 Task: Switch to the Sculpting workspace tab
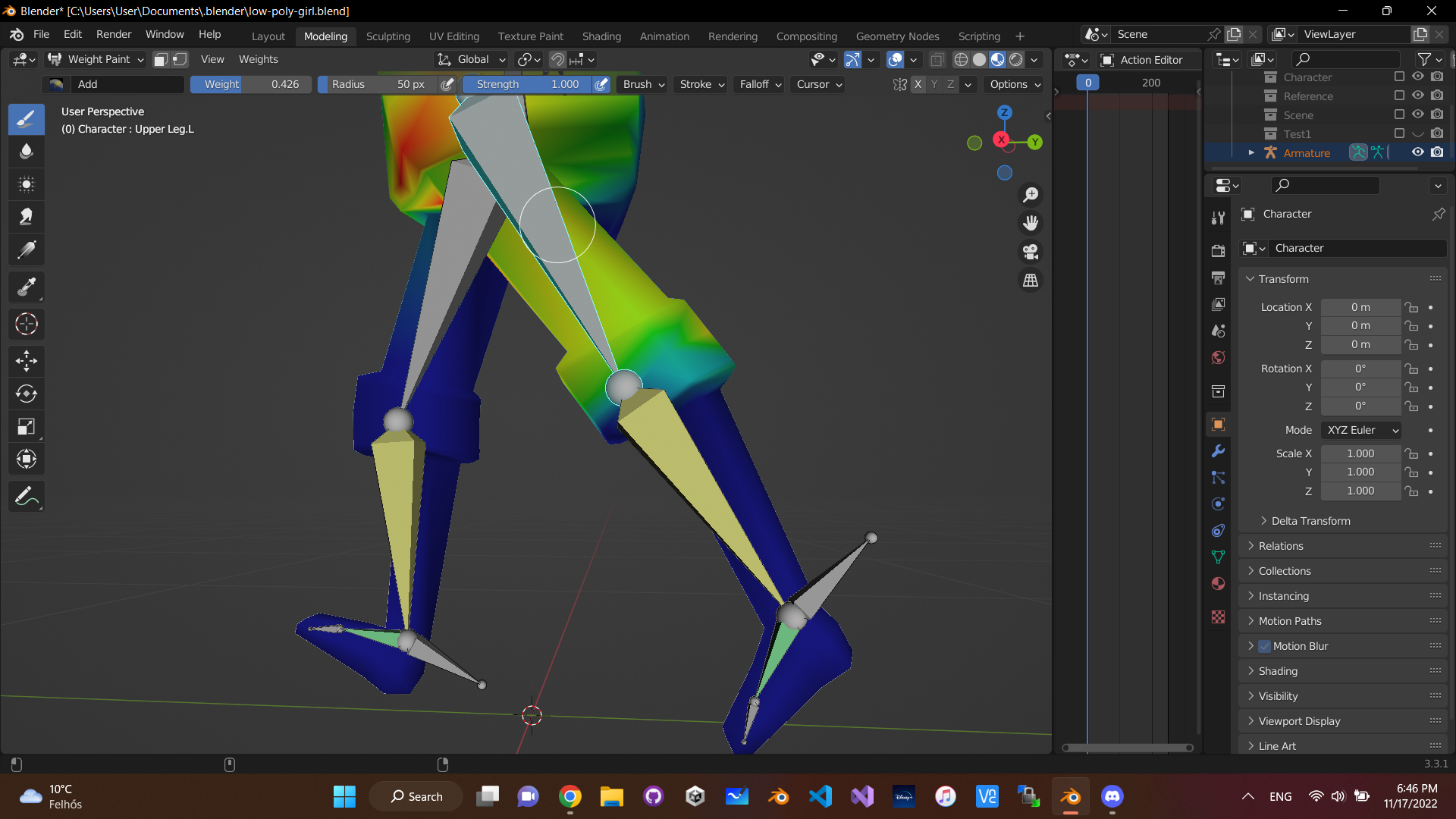(x=388, y=36)
